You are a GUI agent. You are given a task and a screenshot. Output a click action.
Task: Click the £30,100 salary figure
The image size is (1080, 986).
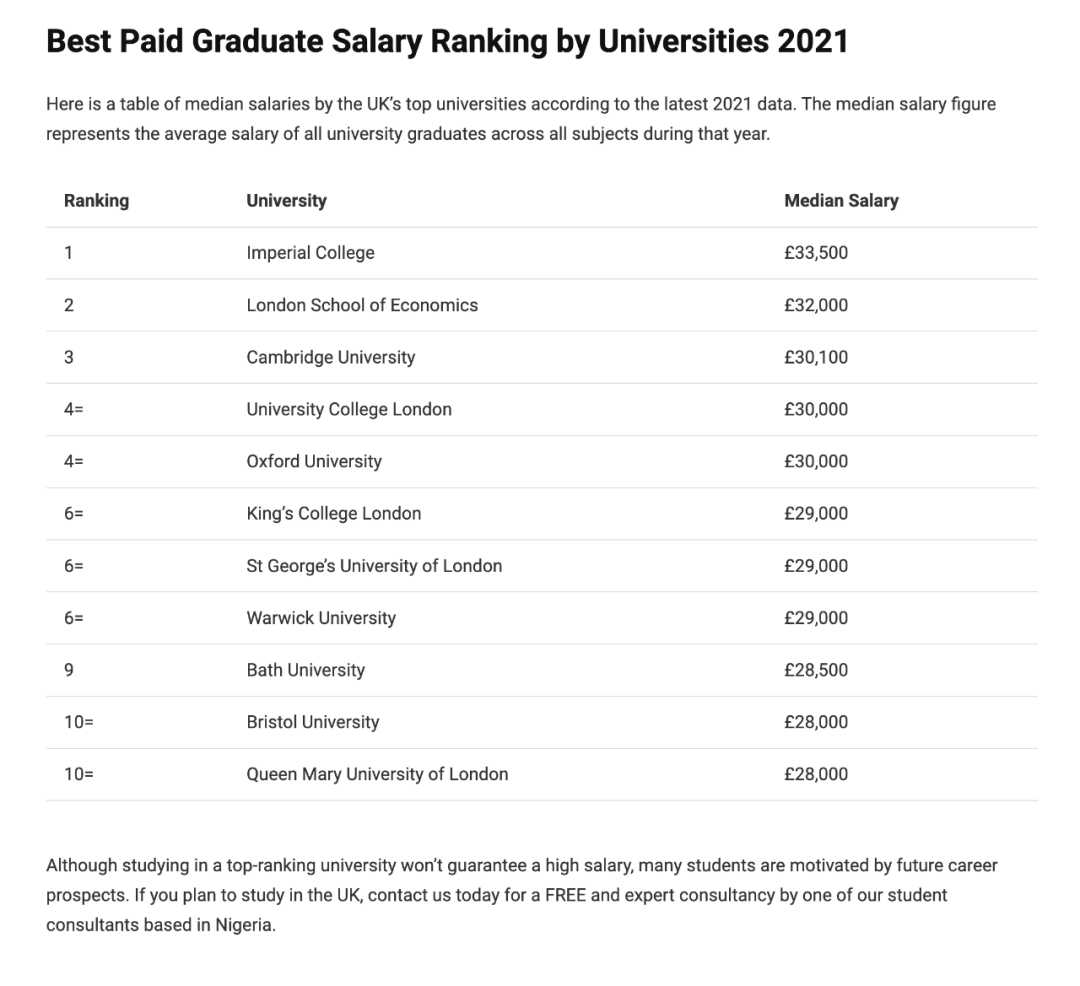(x=816, y=357)
